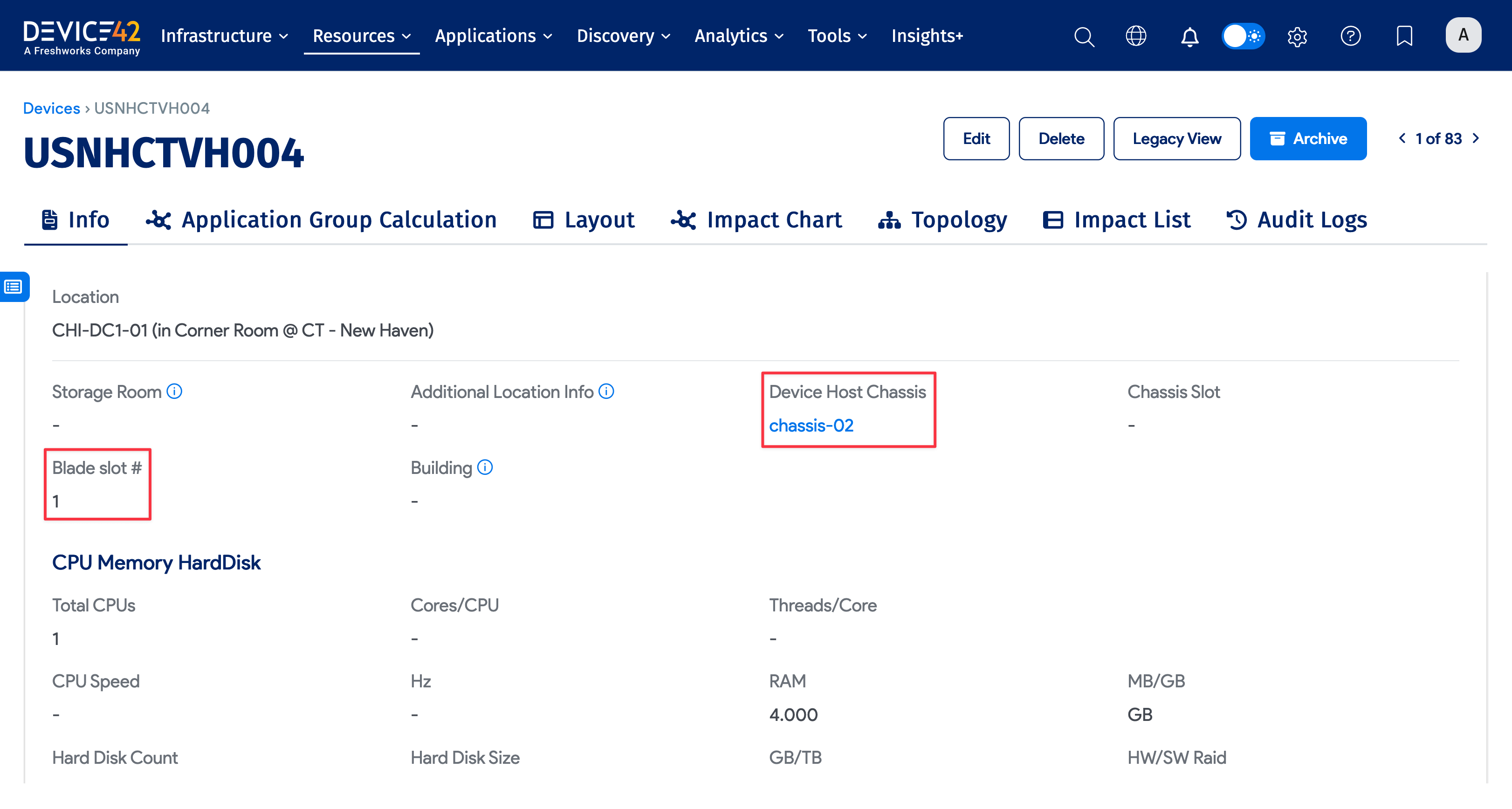This screenshot has width=1512, height=809.
Task: Expand the Infrastructure menu
Action: [224, 36]
